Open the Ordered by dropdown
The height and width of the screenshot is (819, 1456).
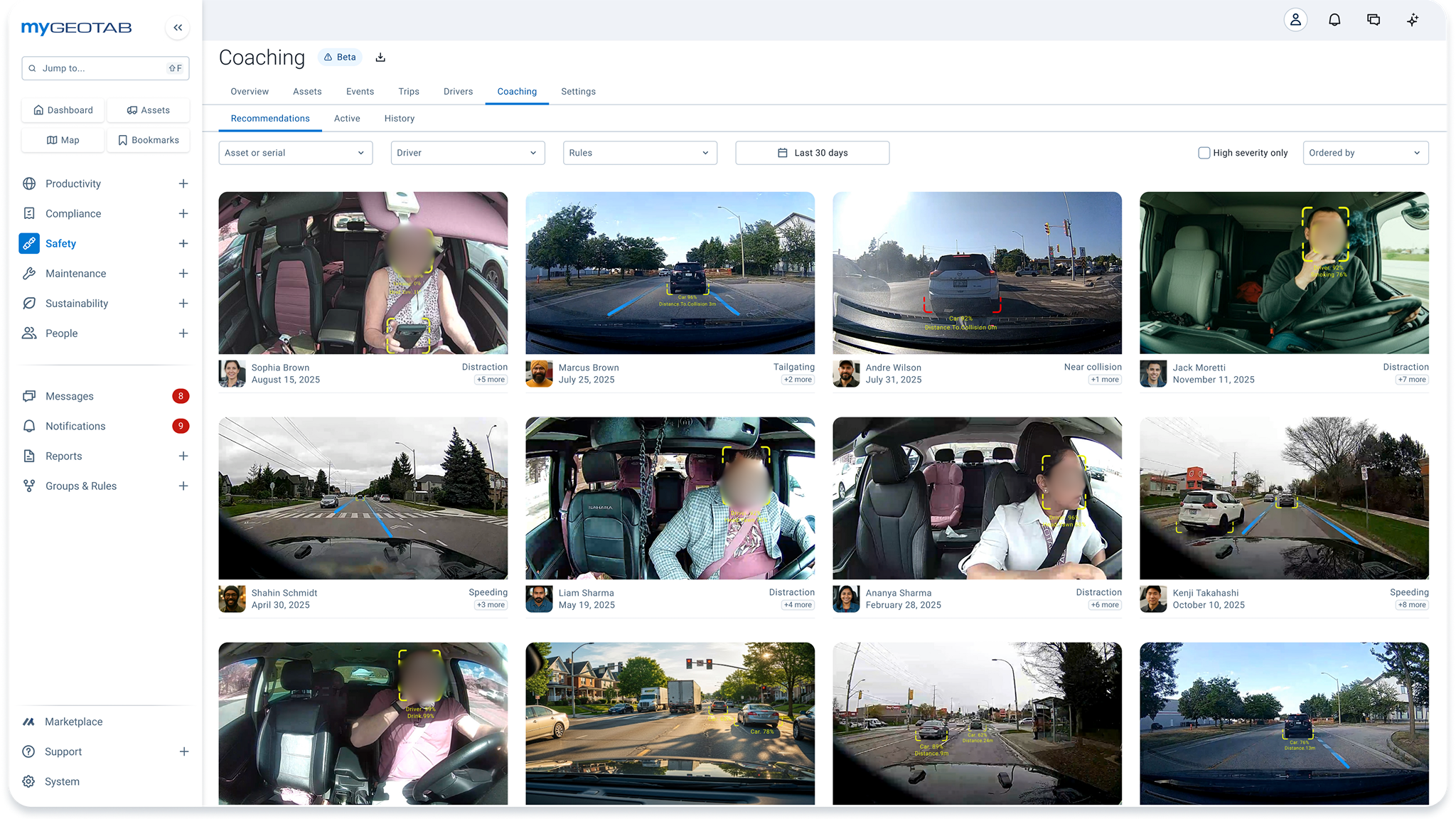point(1365,152)
